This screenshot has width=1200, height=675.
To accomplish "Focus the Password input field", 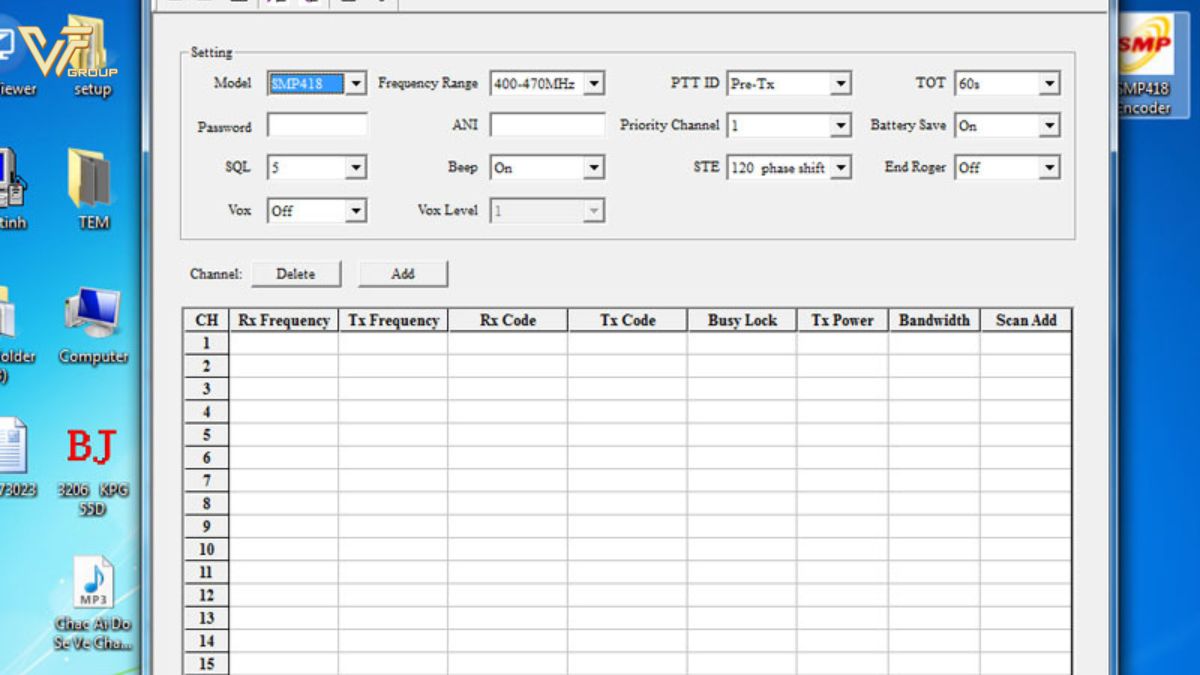I will point(317,126).
